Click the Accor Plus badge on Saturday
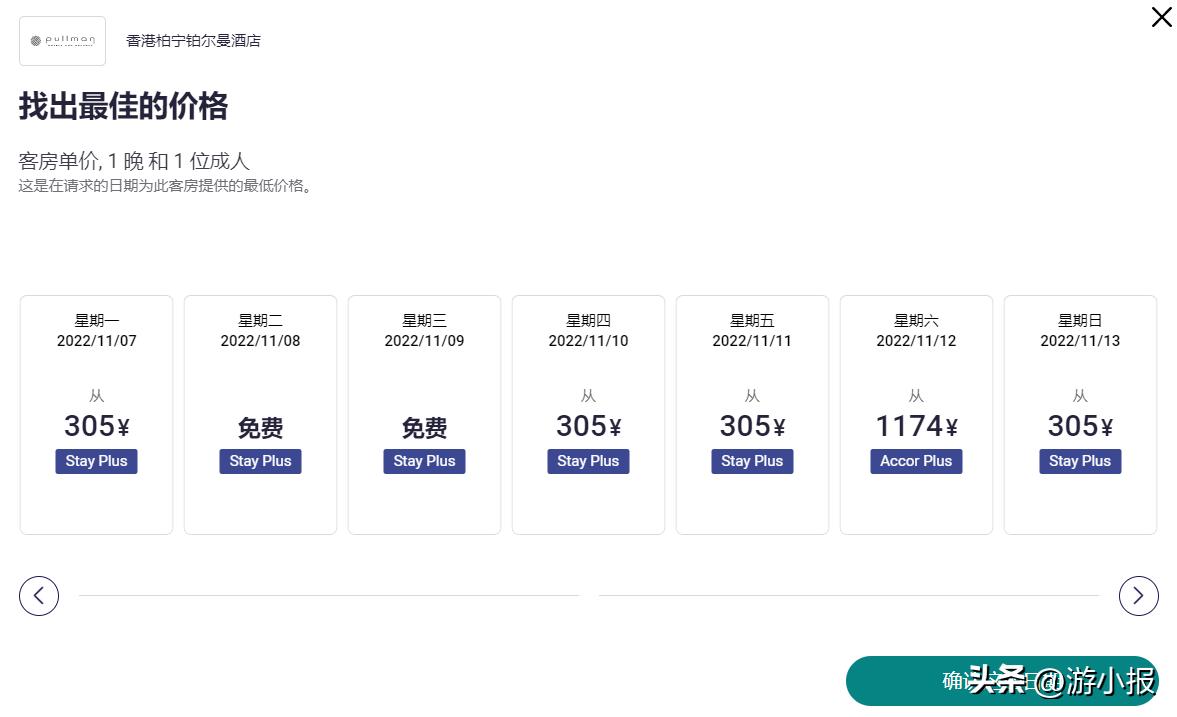The height and width of the screenshot is (717, 1177). 916,461
